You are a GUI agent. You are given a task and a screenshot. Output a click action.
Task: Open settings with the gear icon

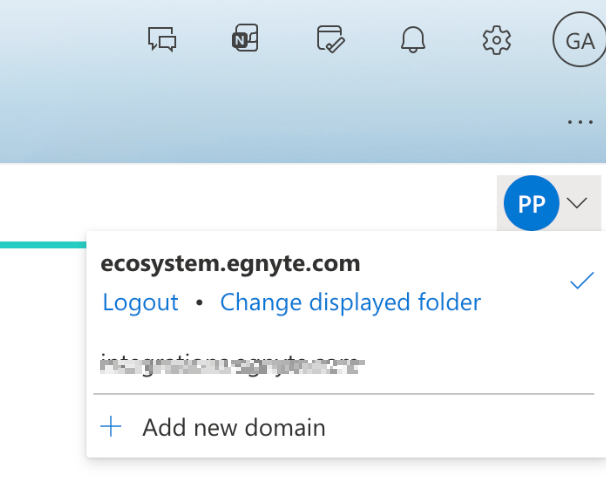pyautogui.click(x=496, y=40)
